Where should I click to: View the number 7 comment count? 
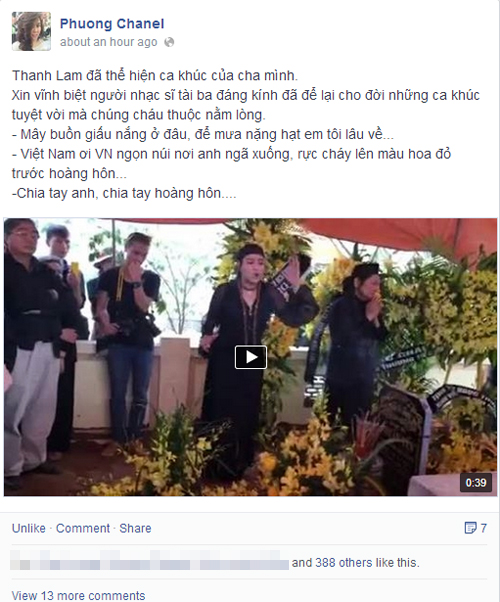(x=483, y=528)
